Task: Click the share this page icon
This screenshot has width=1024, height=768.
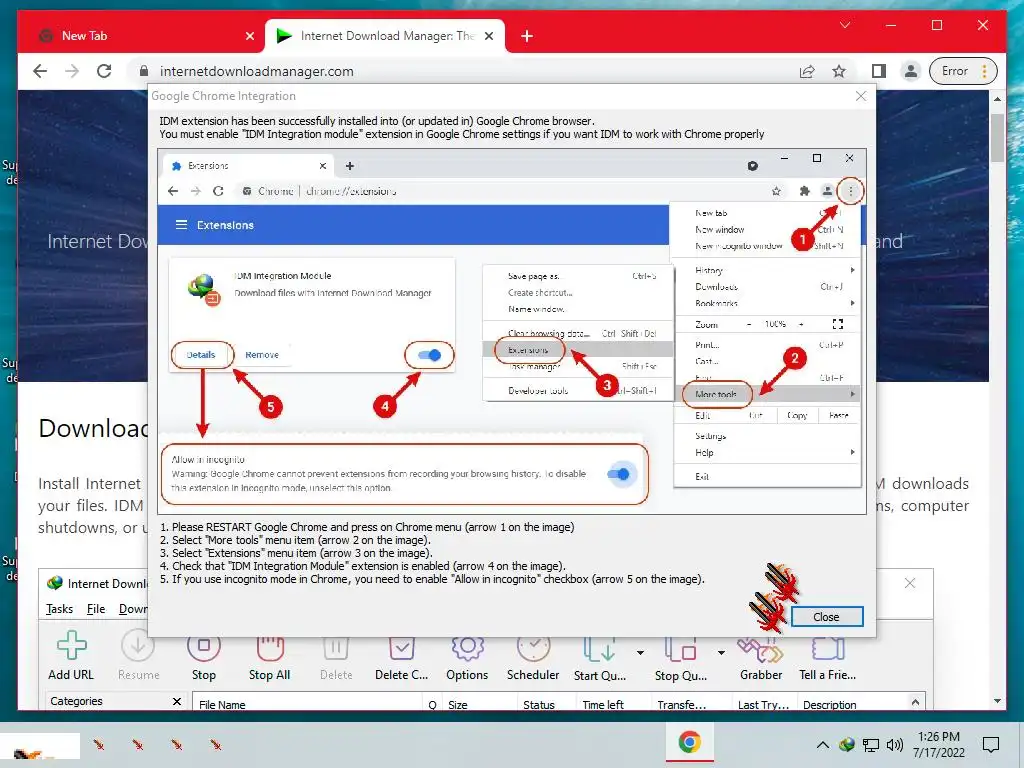Action: tap(807, 71)
